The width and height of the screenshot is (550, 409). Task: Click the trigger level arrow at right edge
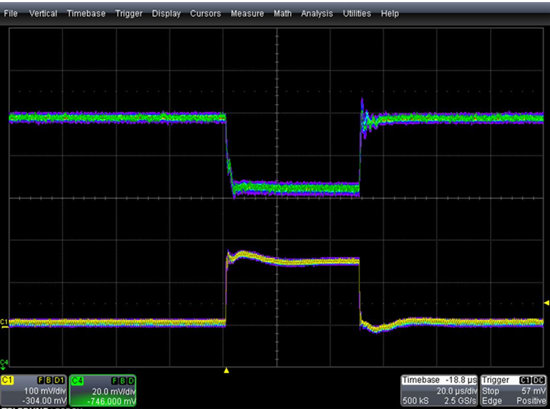tap(546, 303)
